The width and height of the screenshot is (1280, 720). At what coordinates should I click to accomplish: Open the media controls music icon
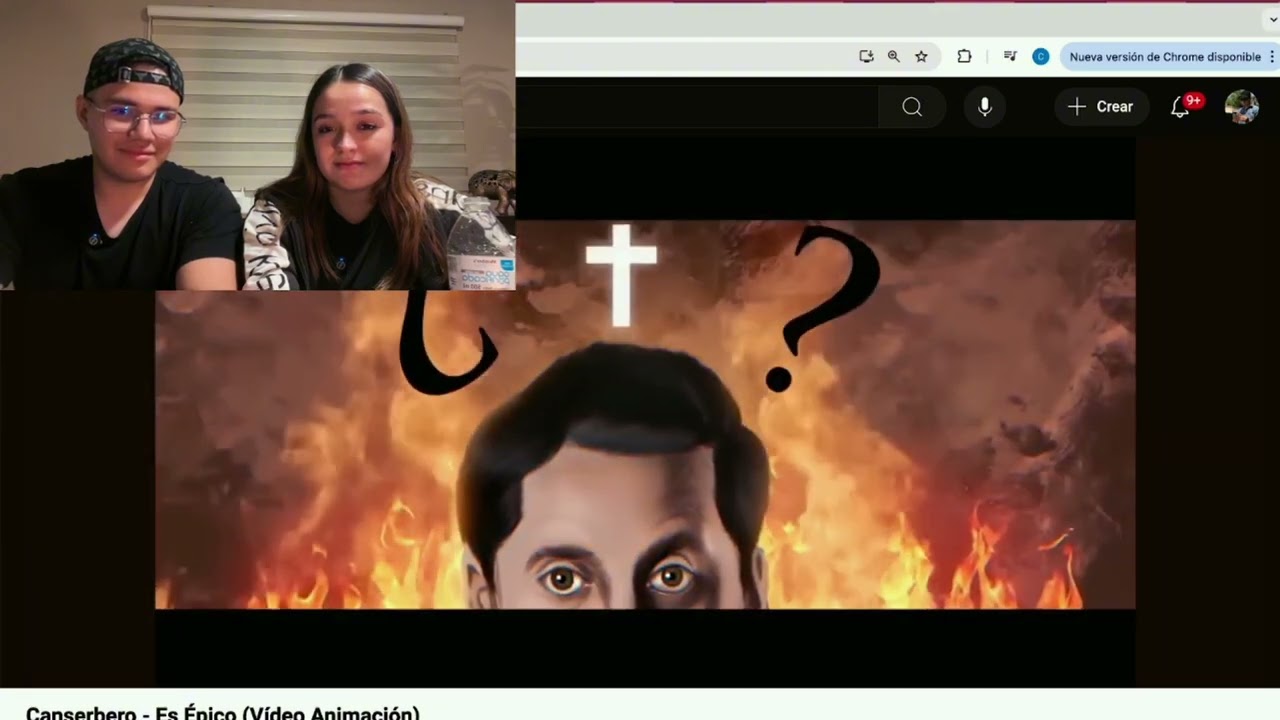1010,57
